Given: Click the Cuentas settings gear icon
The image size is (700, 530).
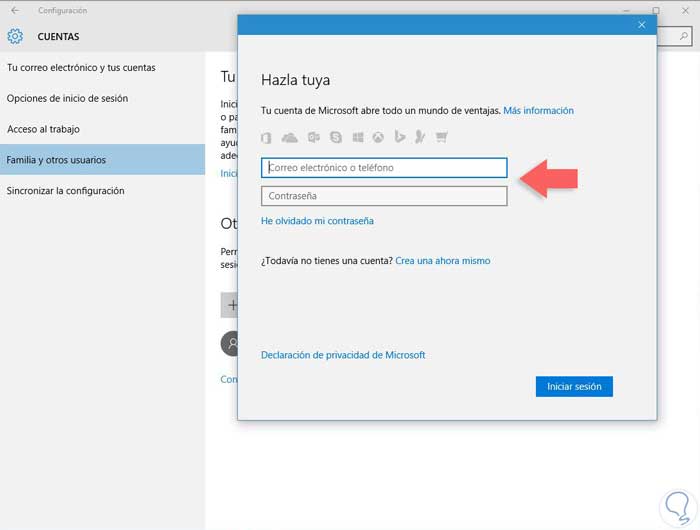Looking at the screenshot, I should [15, 36].
